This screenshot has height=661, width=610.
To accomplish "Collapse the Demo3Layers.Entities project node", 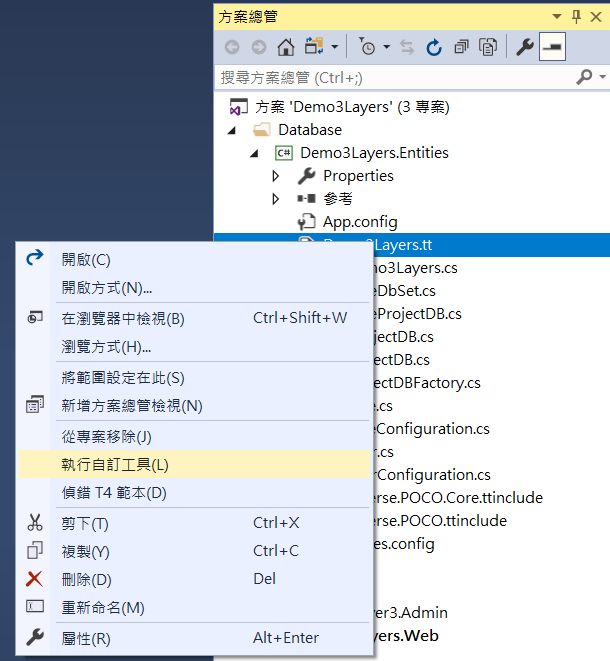I will tap(254, 153).
